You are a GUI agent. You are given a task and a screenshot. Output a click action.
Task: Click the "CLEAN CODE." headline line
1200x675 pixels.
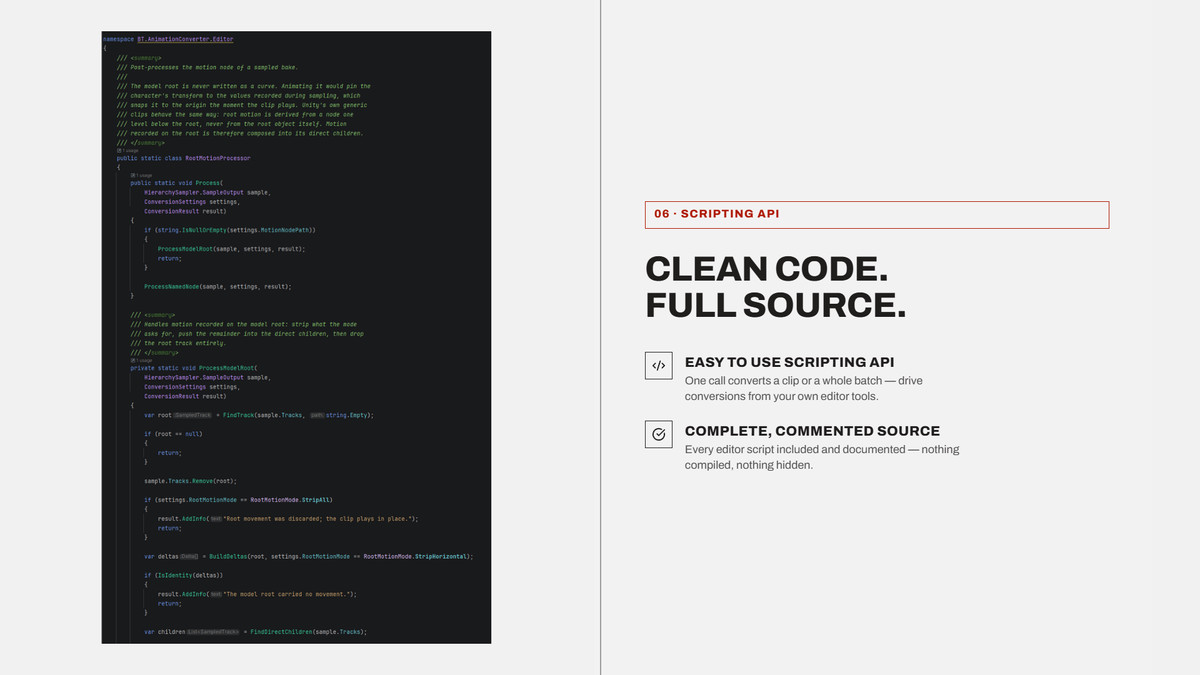pos(768,269)
